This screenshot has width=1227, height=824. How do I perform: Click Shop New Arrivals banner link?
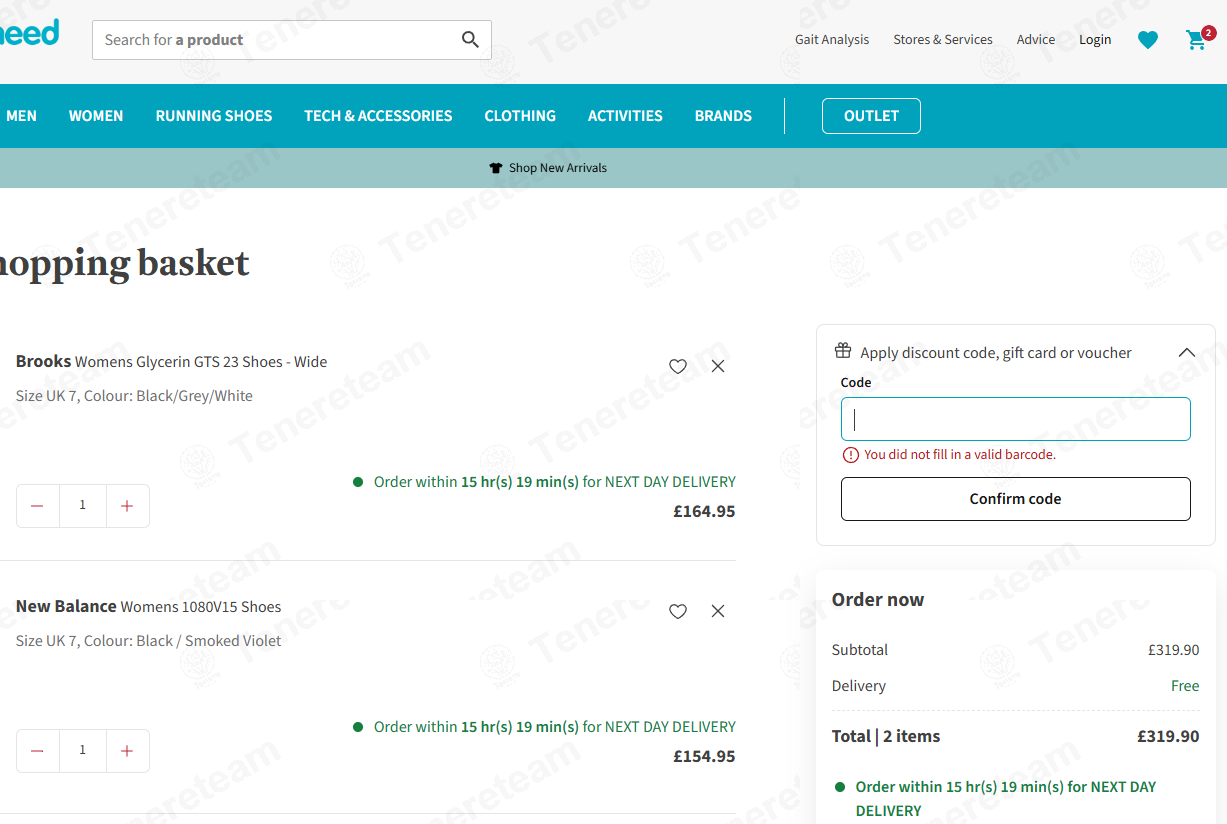pos(558,168)
